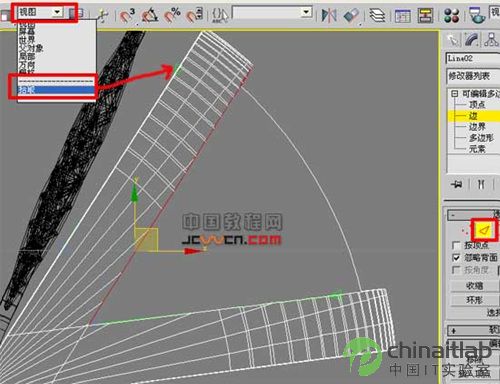Toggle the 3D Snaps button
The width and height of the screenshot is (500, 384).
coord(127,15)
